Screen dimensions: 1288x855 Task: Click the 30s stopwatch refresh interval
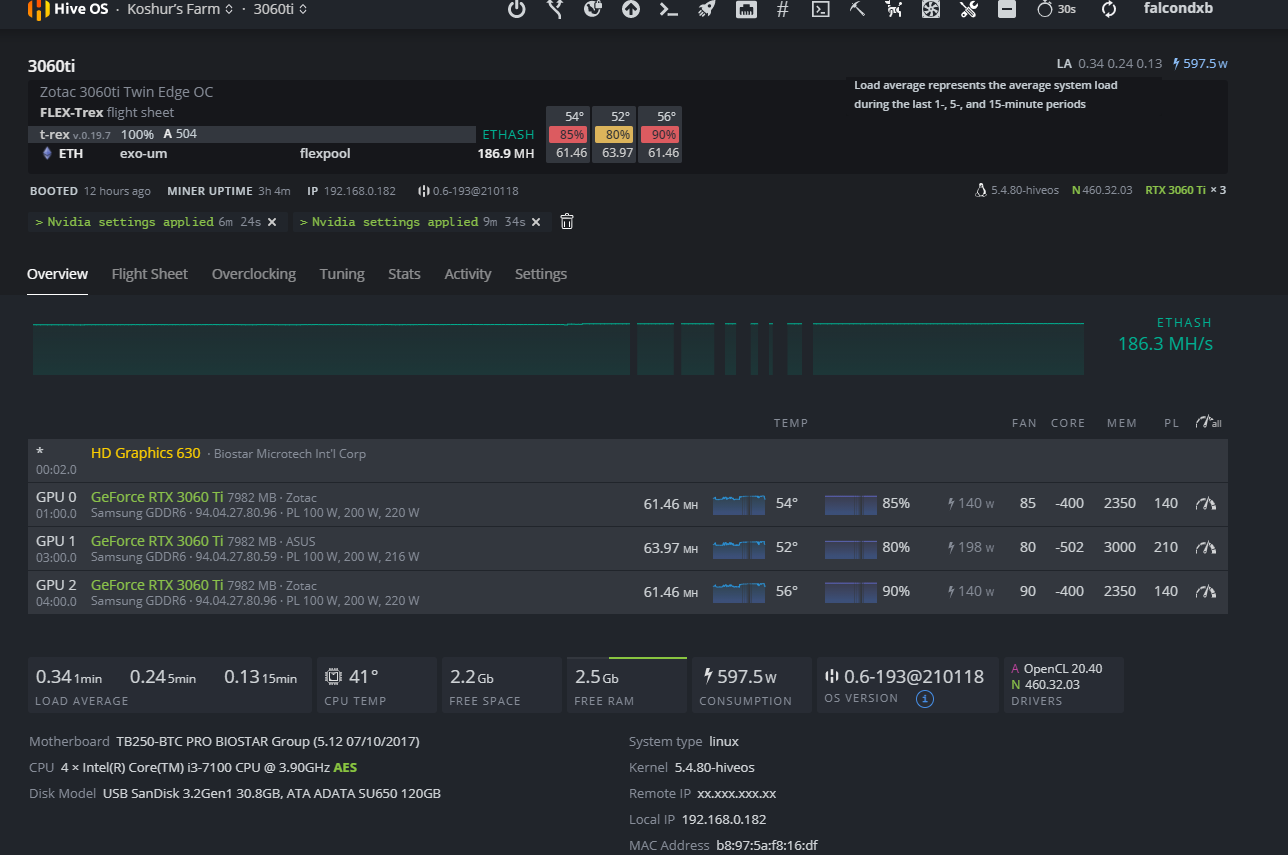coord(1056,9)
